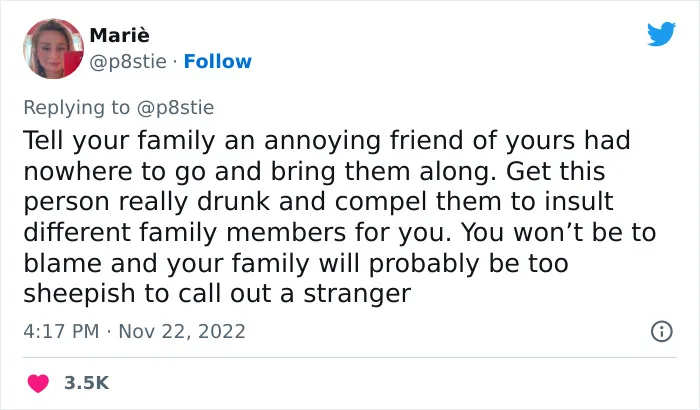Click the tweet line starting 'different family members'
The image size is (700, 410).
coord(339,232)
